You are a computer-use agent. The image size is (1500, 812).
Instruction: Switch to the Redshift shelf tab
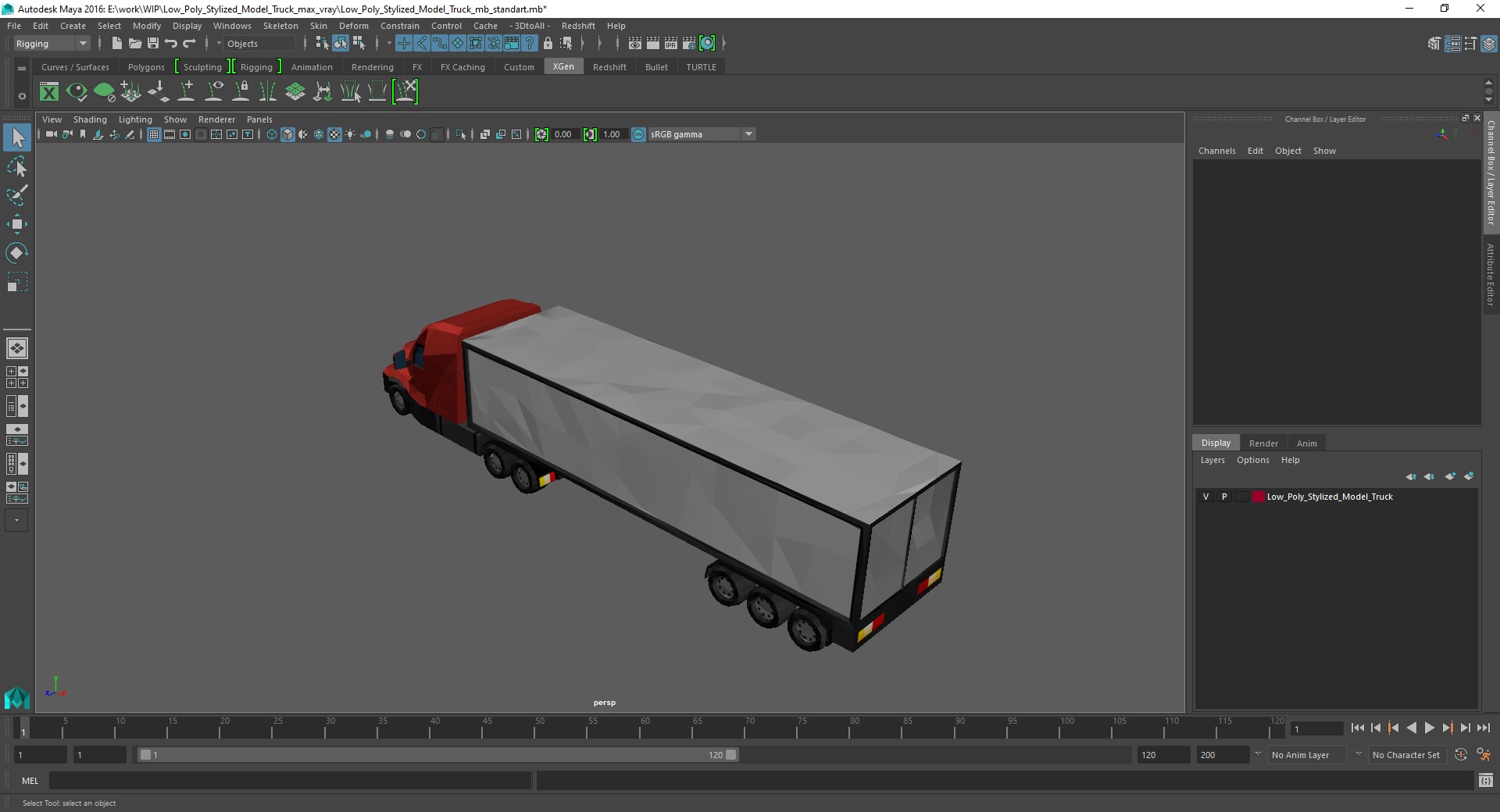(x=609, y=67)
